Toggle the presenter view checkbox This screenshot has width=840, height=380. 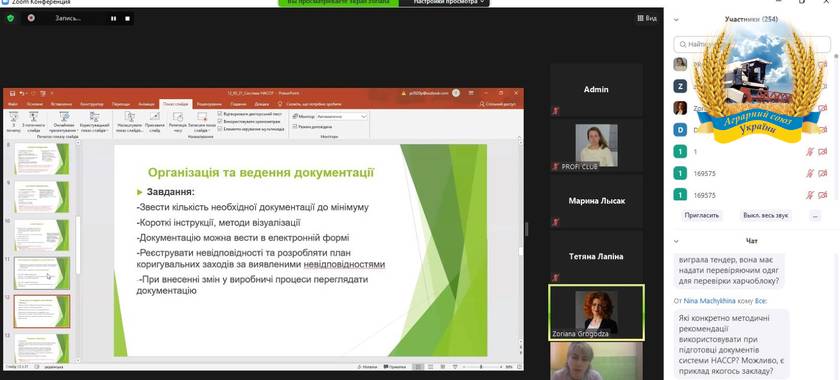point(295,127)
